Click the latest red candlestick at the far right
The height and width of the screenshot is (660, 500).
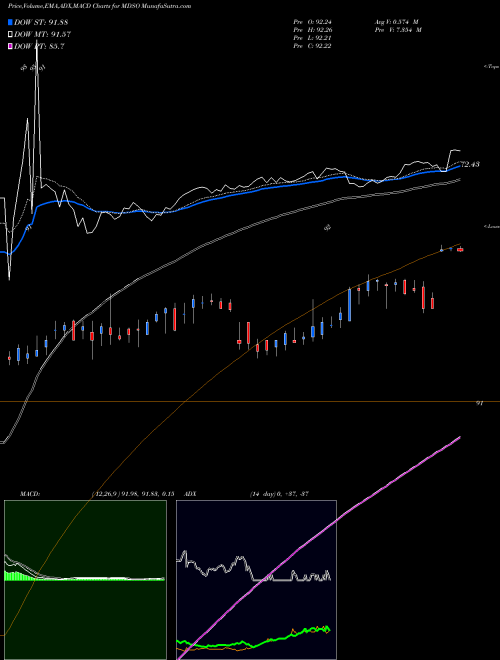point(460,250)
